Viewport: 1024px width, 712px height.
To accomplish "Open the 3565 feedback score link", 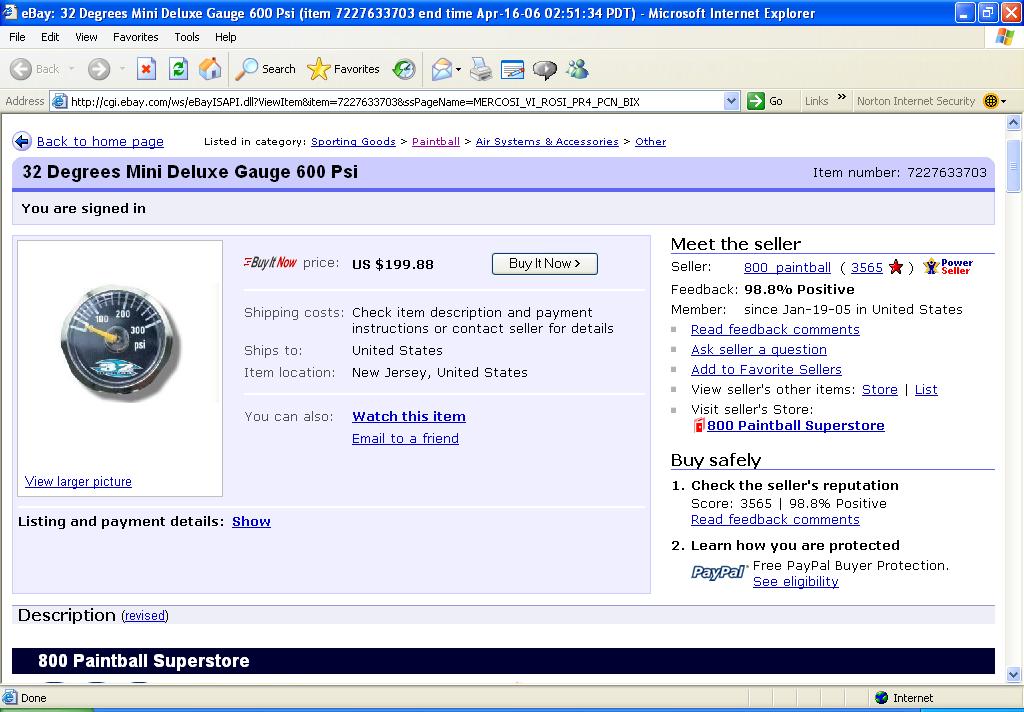I will [867, 267].
